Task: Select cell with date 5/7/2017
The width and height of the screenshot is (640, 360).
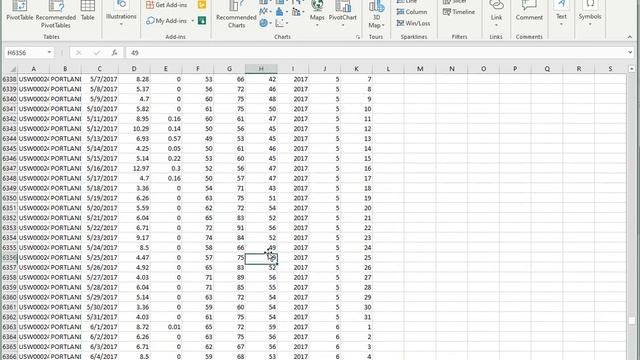Action: (x=100, y=79)
